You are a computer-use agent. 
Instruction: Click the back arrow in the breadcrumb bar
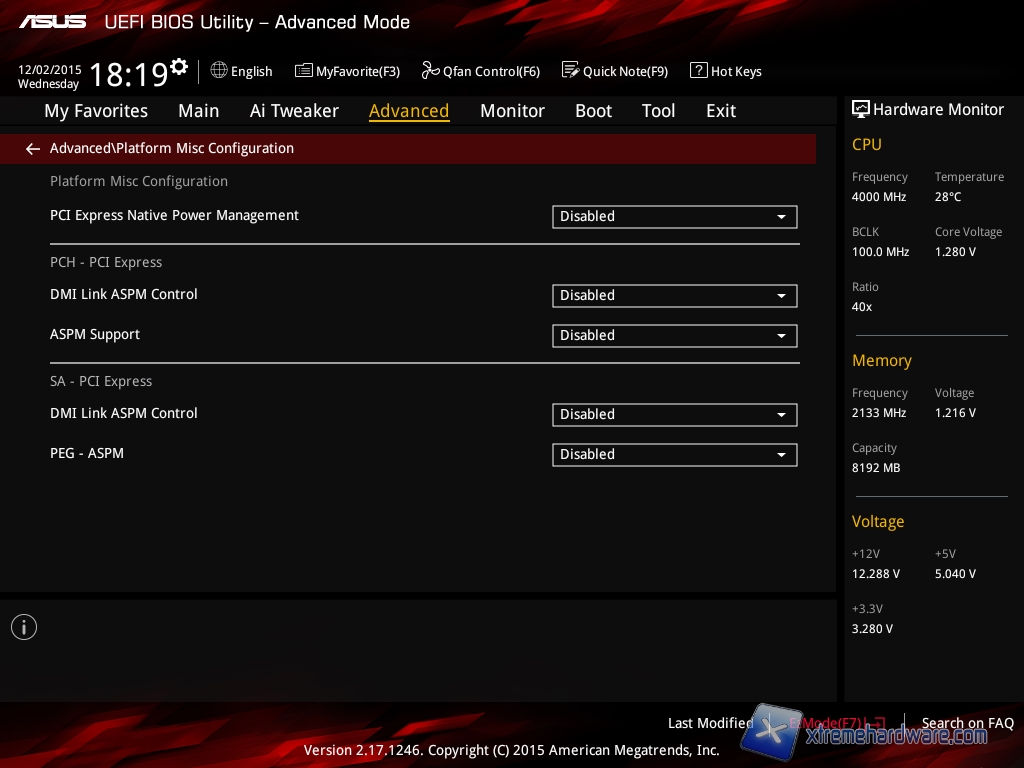pyautogui.click(x=33, y=149)
